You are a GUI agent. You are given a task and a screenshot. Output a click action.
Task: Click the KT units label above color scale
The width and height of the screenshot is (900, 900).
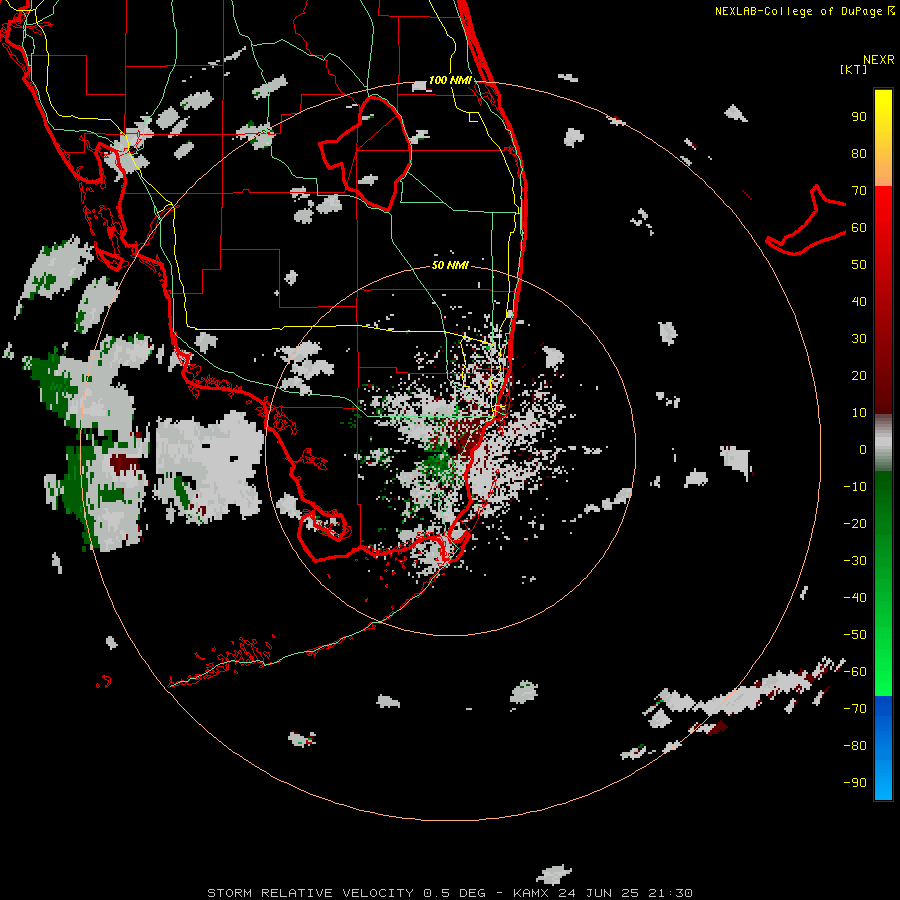pos(854,69)
